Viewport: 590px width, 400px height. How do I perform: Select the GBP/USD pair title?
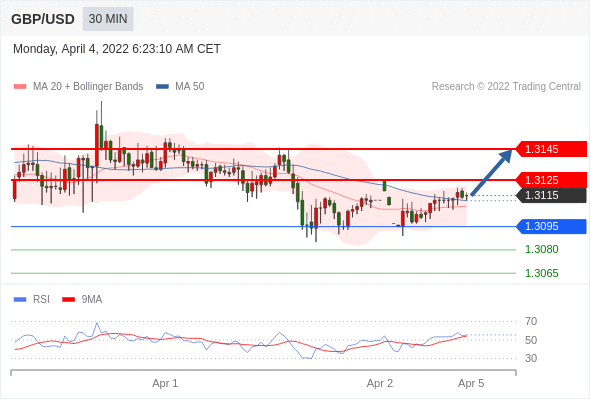(x=43, y=19)
